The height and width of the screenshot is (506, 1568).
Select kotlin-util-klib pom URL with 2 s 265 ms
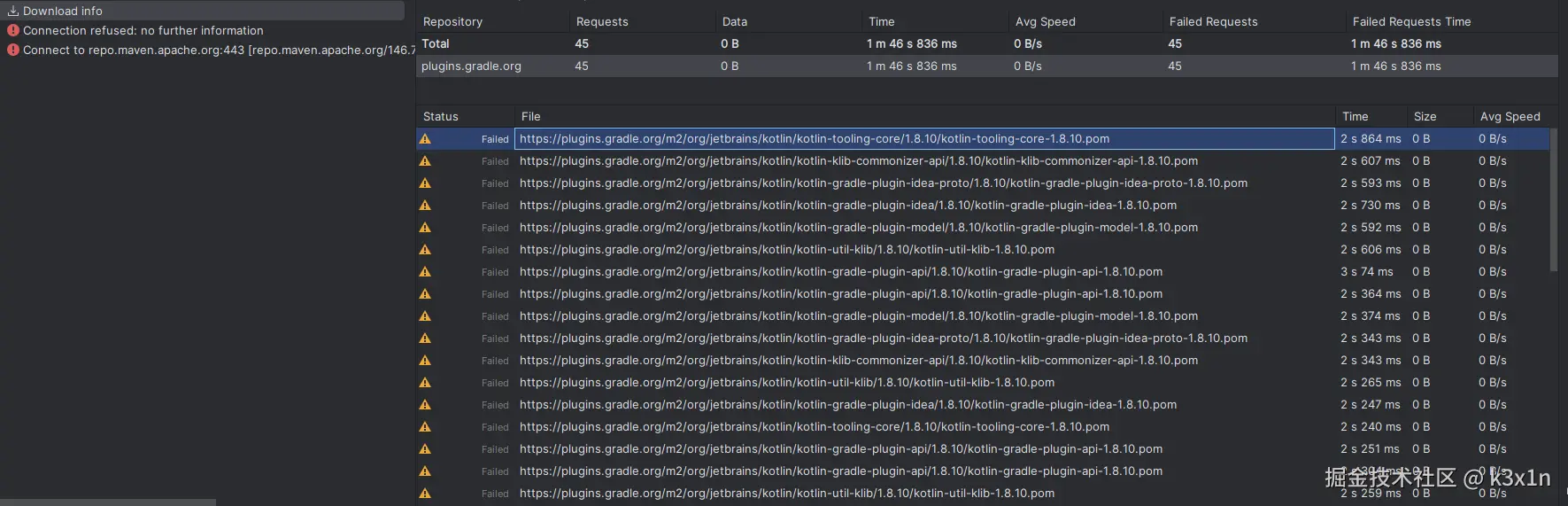tap(787, 383)
